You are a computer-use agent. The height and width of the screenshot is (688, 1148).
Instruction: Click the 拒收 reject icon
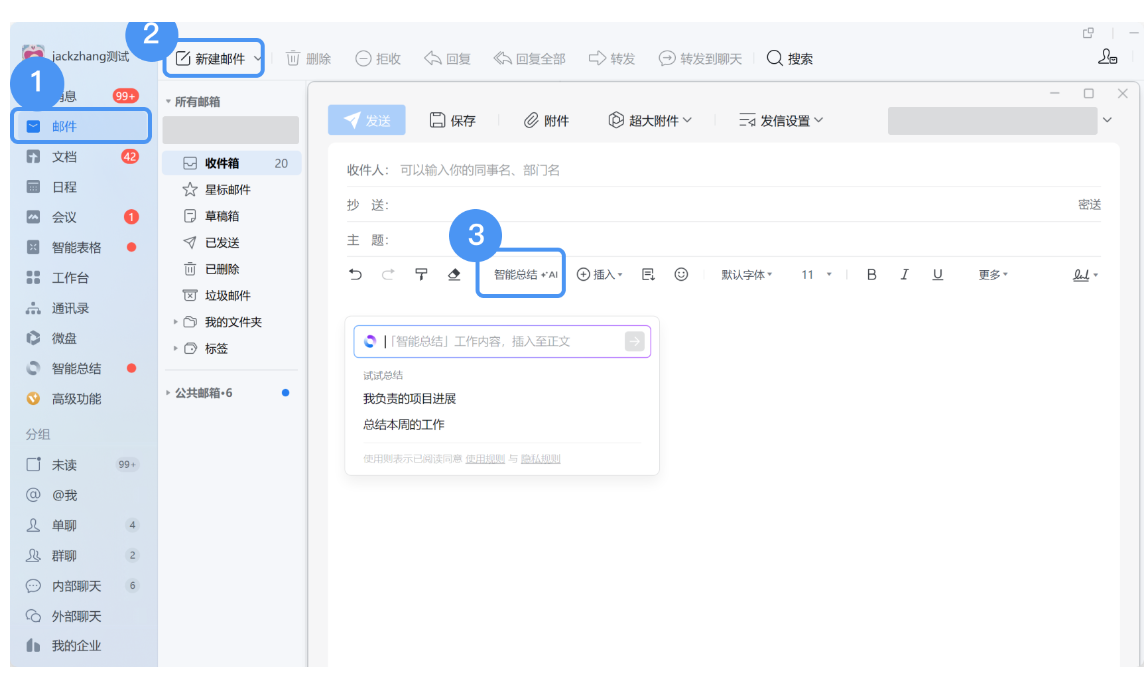pos(363,59)
